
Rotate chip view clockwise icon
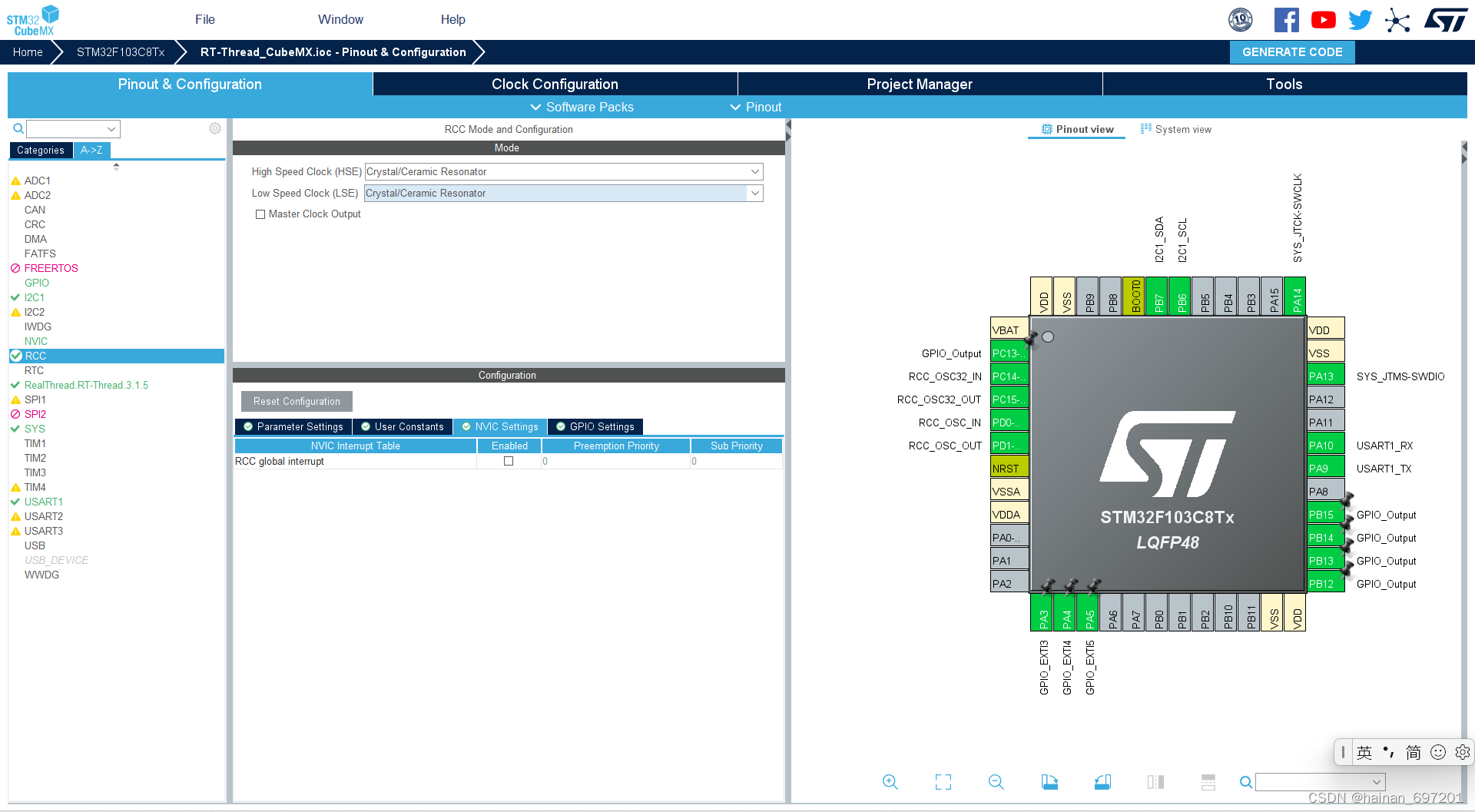point(1049,782)
